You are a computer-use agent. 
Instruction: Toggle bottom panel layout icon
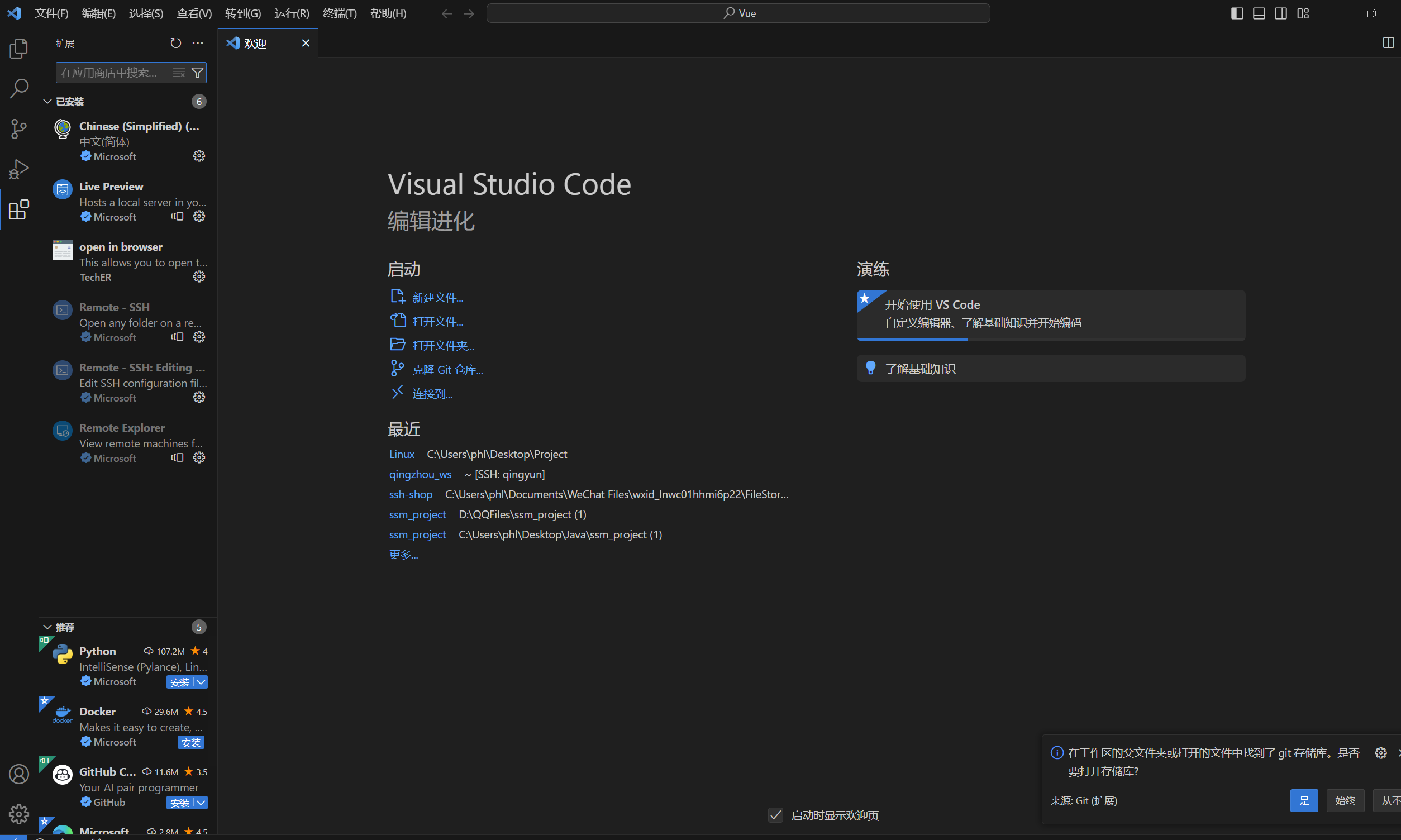click(x=1259, y=13)
